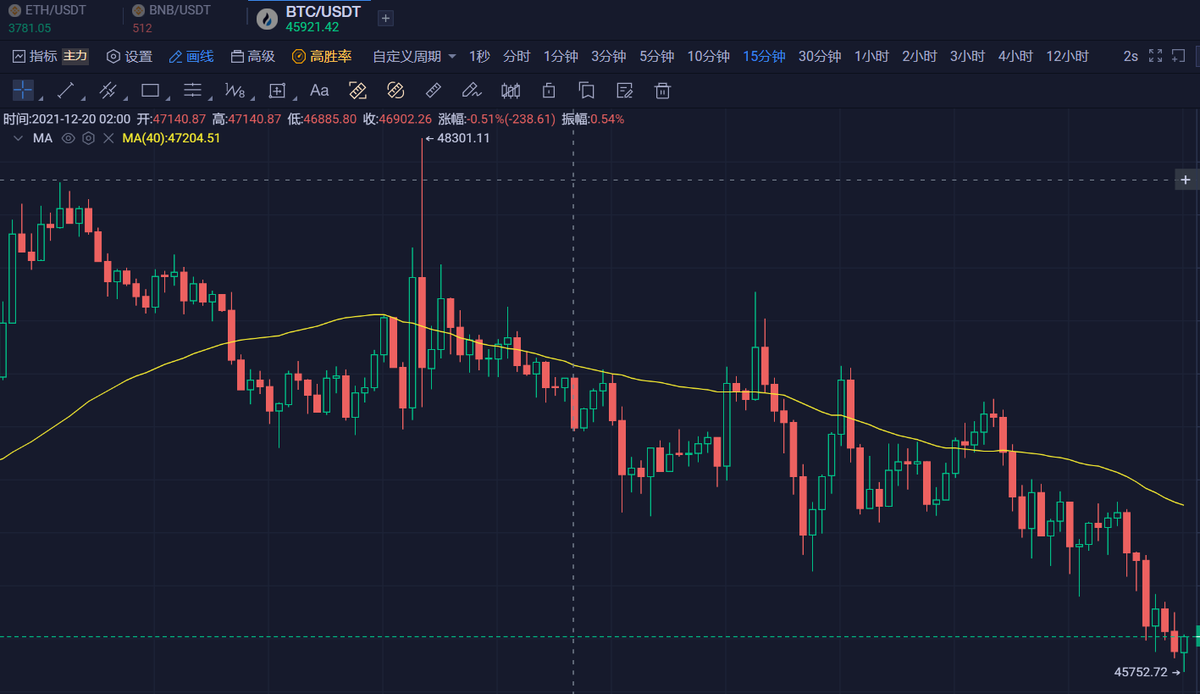Select the trend line drawing tool
The image size is (1200, 694).
coord(66,91)
